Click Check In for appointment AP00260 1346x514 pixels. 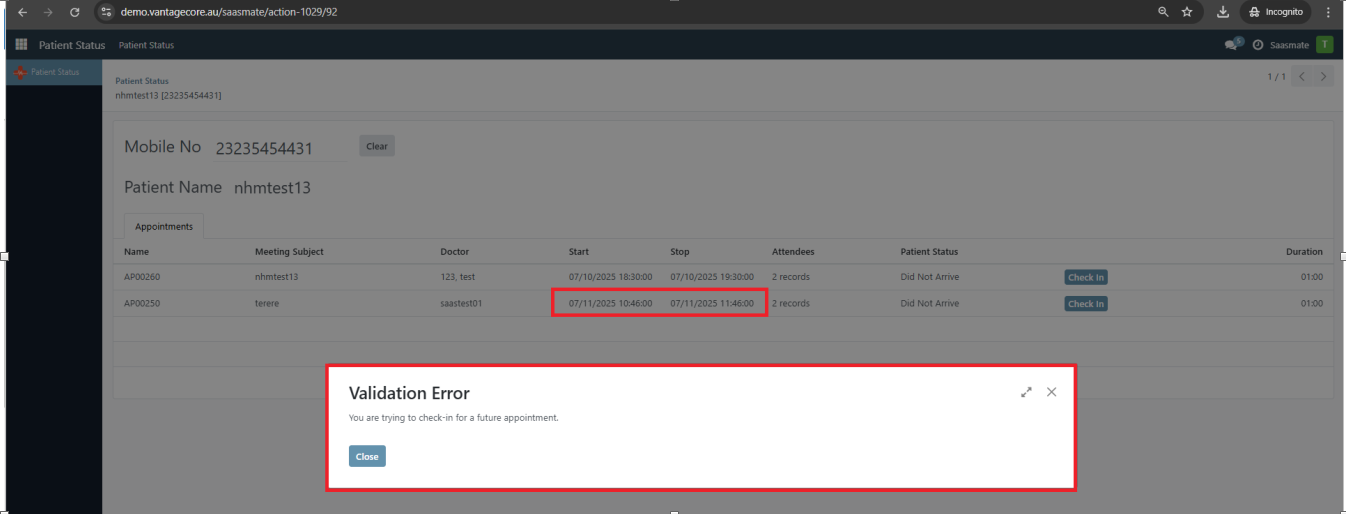tap(1085, 277)
